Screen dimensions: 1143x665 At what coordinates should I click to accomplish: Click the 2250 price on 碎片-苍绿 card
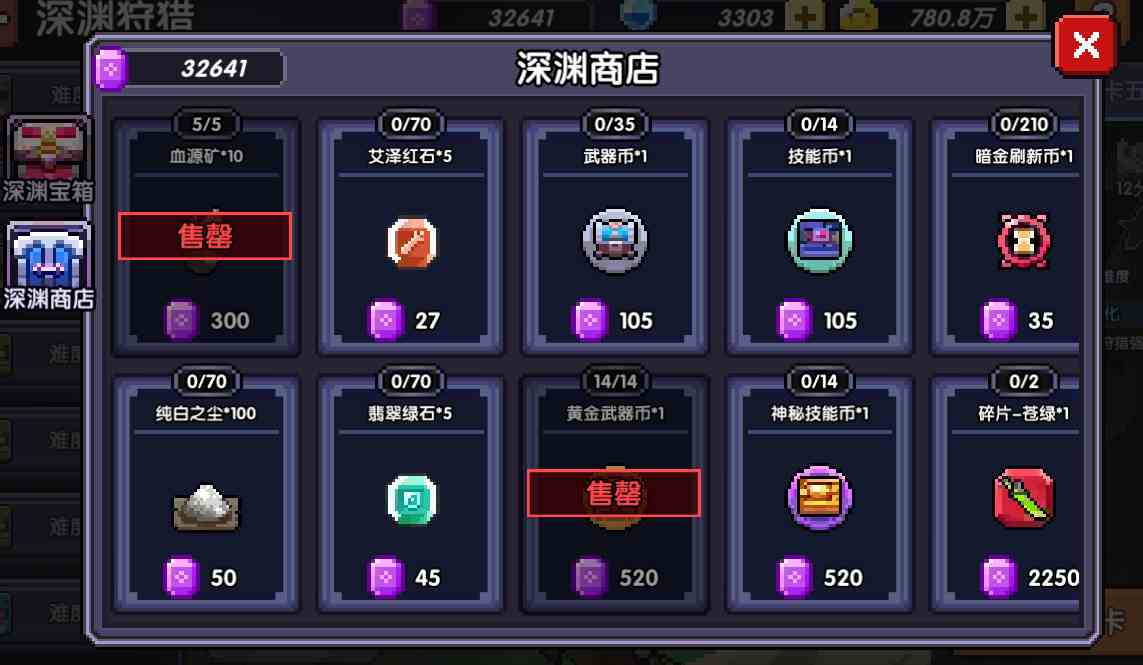[x=1053, y=578]
